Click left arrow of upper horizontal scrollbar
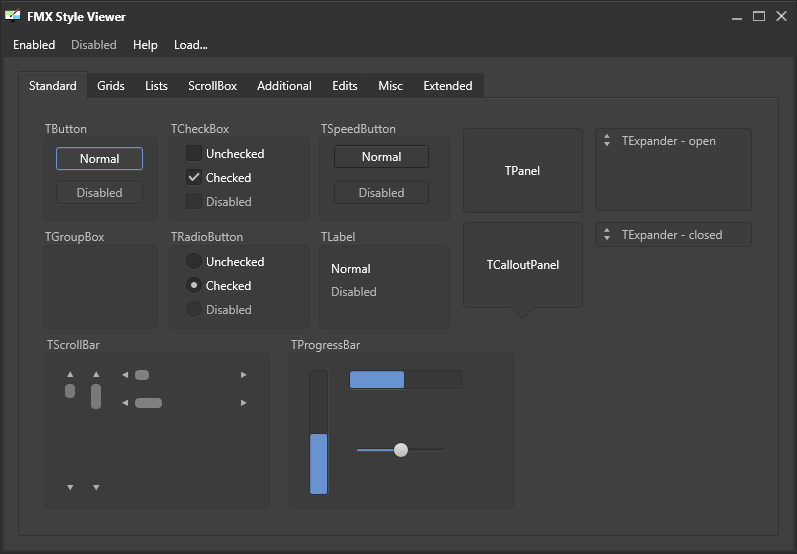Screen dimensions: 797x554 pyautogui.click(x=125, y=375)
